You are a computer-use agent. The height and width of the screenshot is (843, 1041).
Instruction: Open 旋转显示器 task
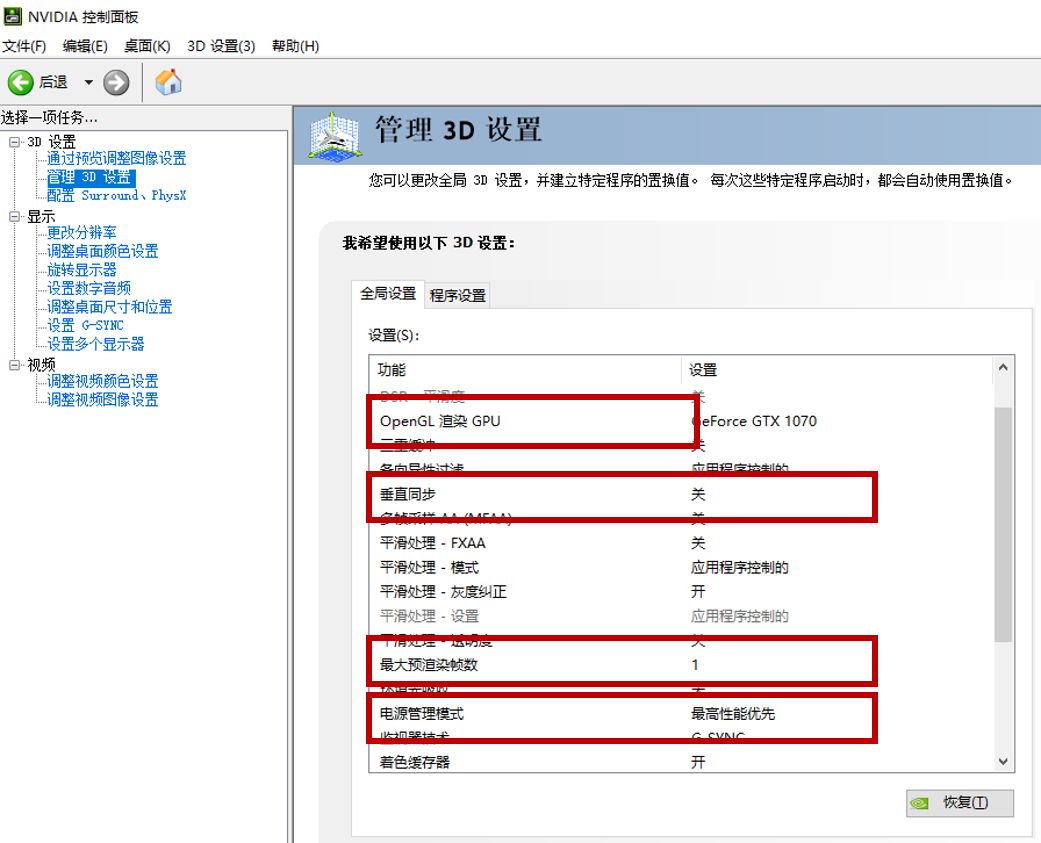pos(82,269)
